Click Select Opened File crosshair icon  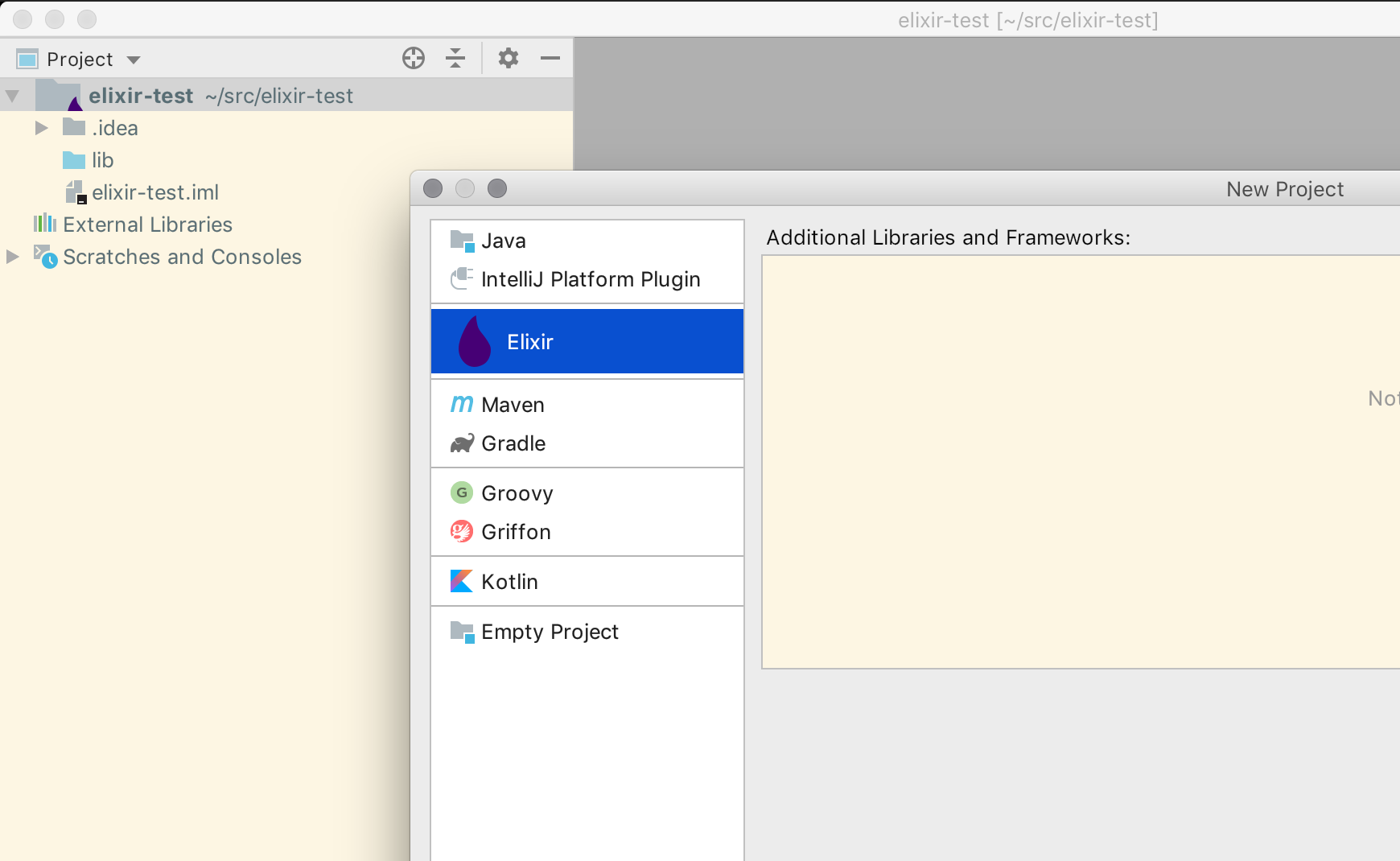coord(413,58)
